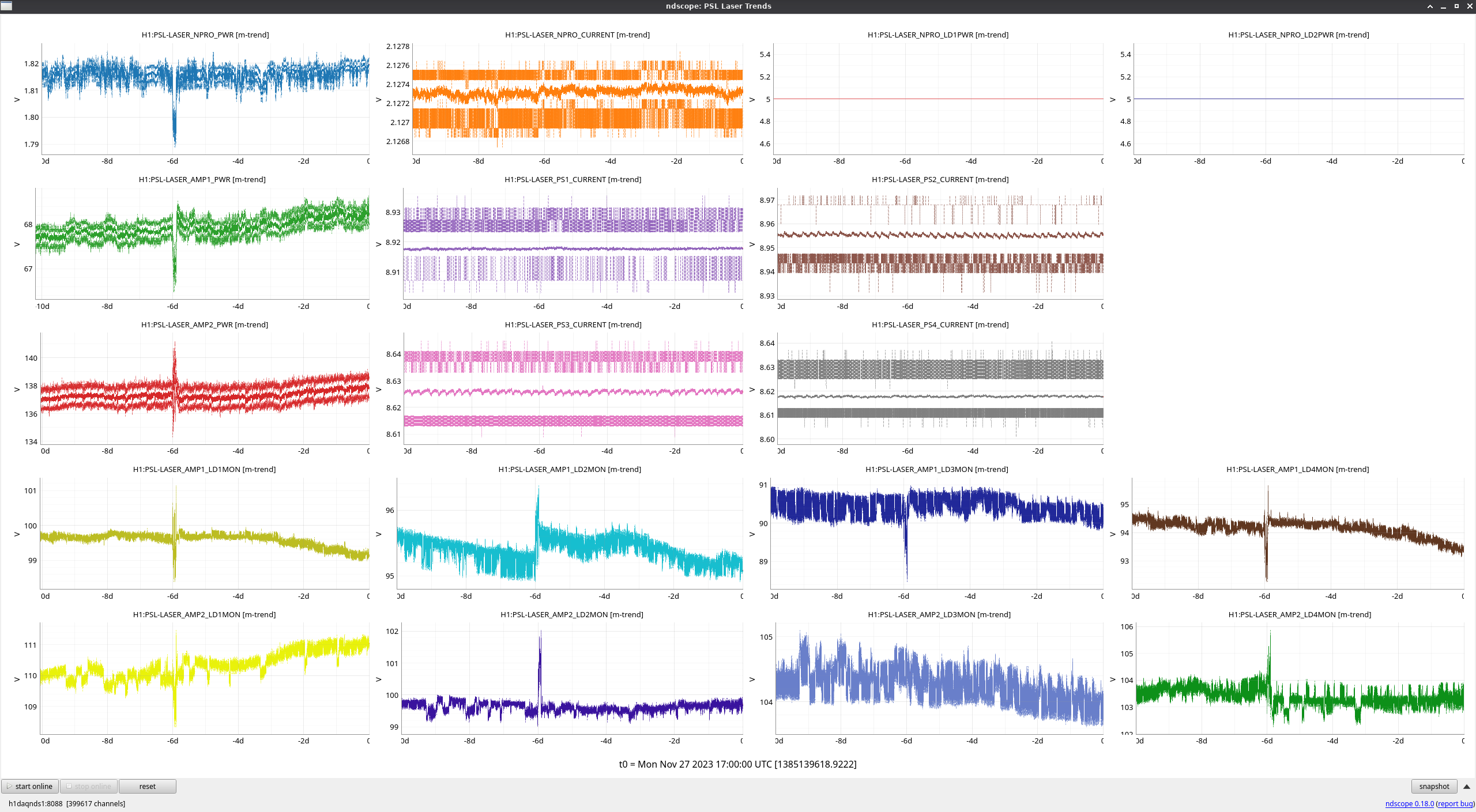Close the PSL Laser Trends window
This screenshot has height=812, width=1476.
[x=1470, y=6]
